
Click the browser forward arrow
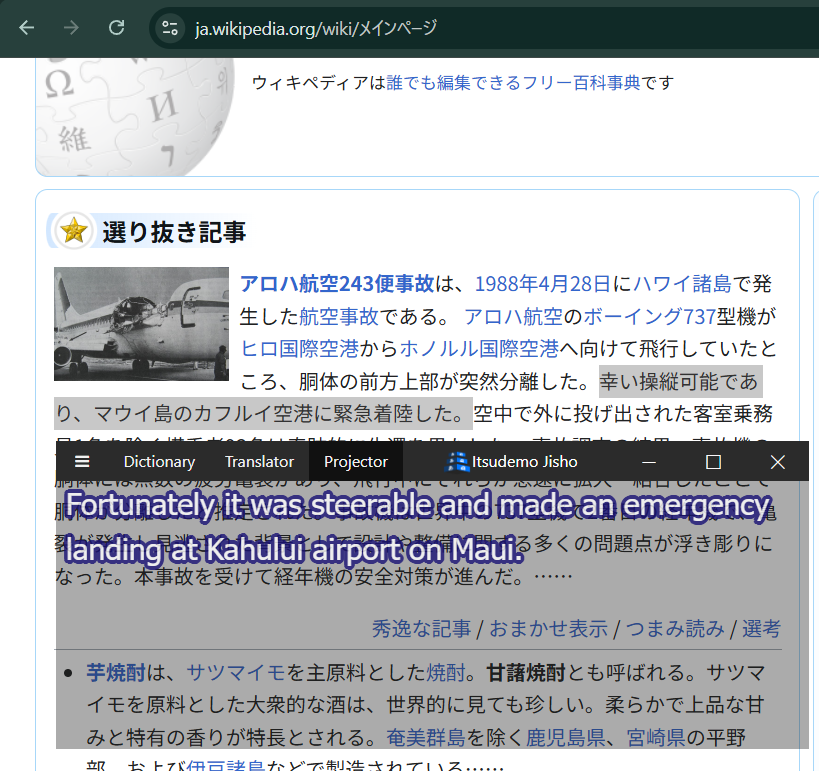click(x=71, y=27)
